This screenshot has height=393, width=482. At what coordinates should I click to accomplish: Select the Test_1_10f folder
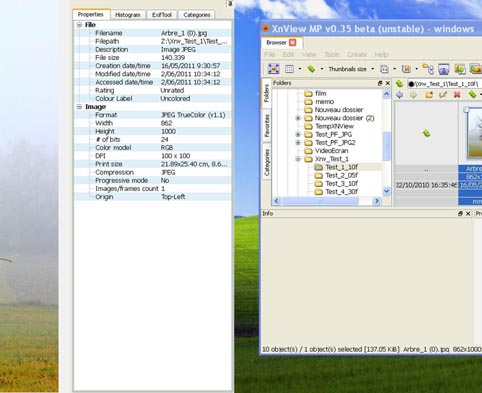[x=341, y=167]
